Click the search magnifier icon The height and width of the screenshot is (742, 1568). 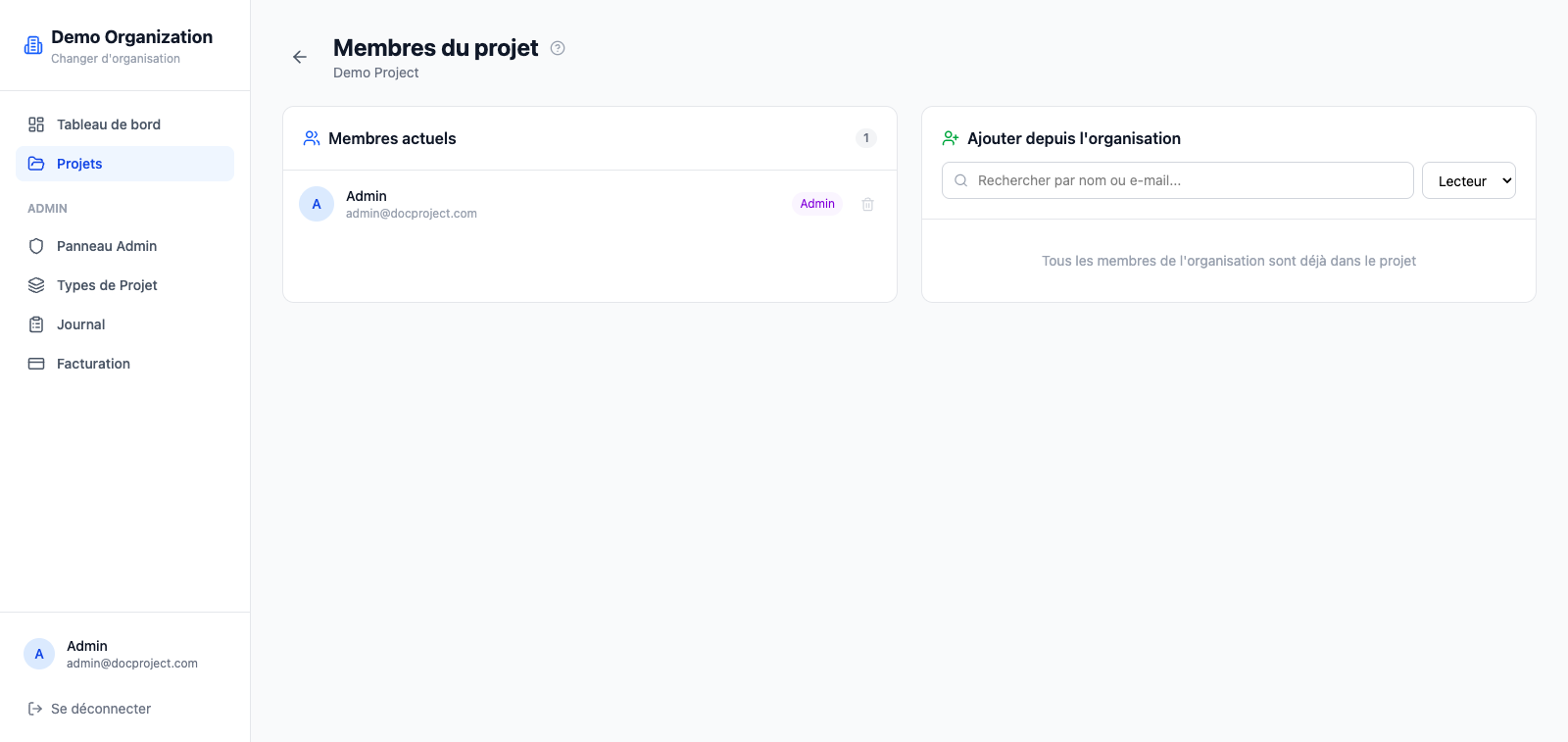[960, 180]
